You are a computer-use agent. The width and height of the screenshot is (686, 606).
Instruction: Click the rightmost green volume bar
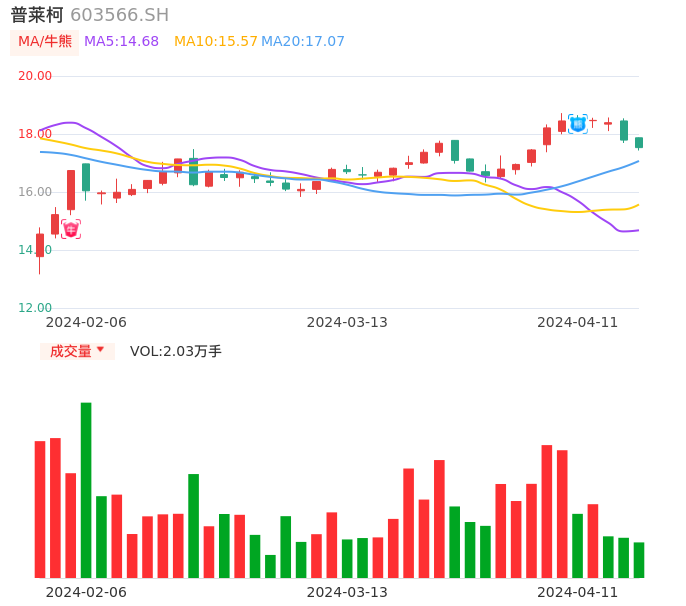639,559
